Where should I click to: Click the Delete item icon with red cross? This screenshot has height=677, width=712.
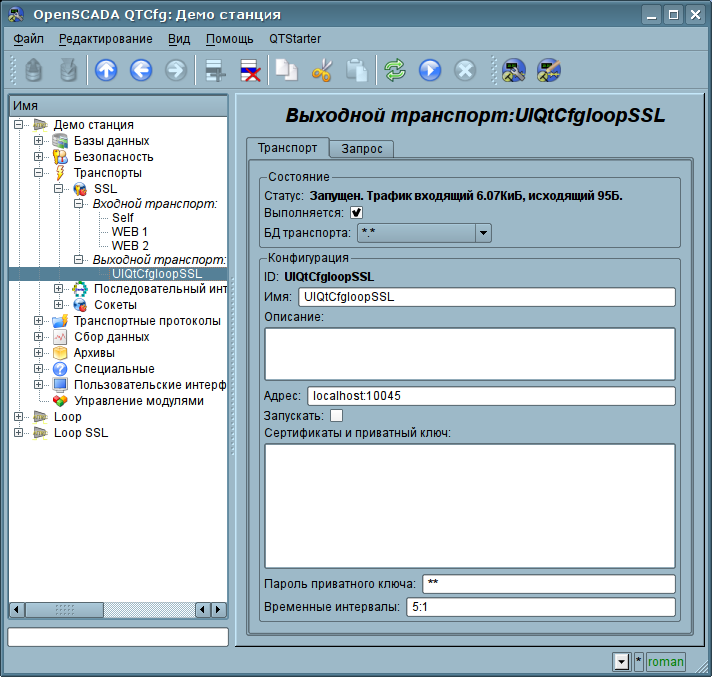pyautogui.click(x=249, y=70)
